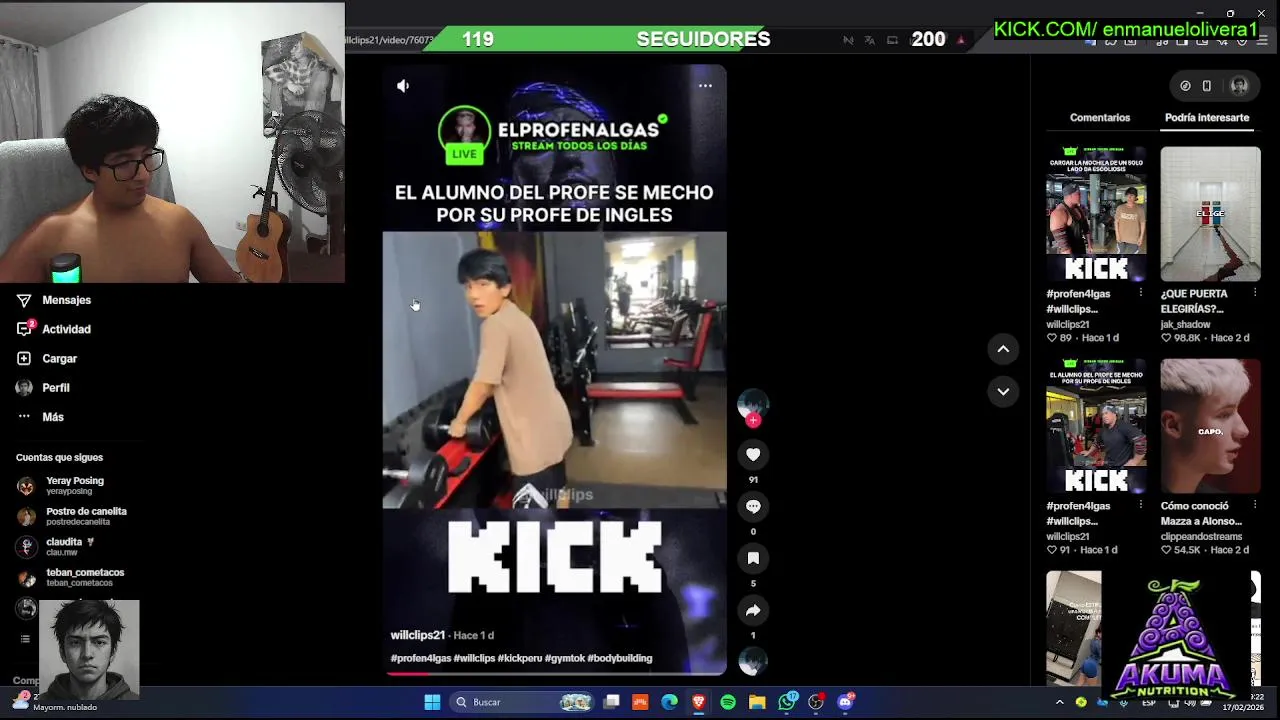Open comments with the speech bubble icon

pyautogui.click(x=753, y=507)
